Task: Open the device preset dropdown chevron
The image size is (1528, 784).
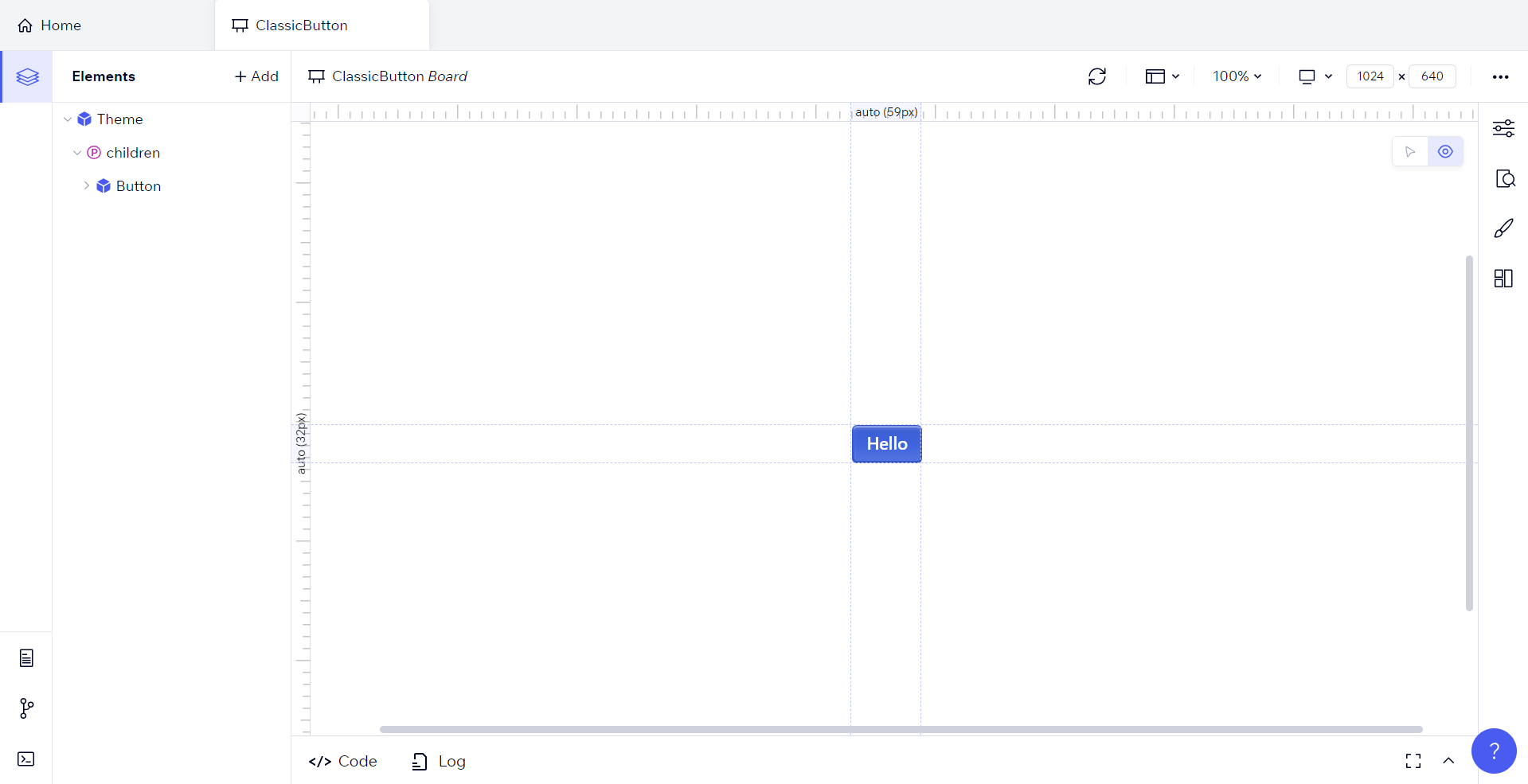Action: (1328, 76)
